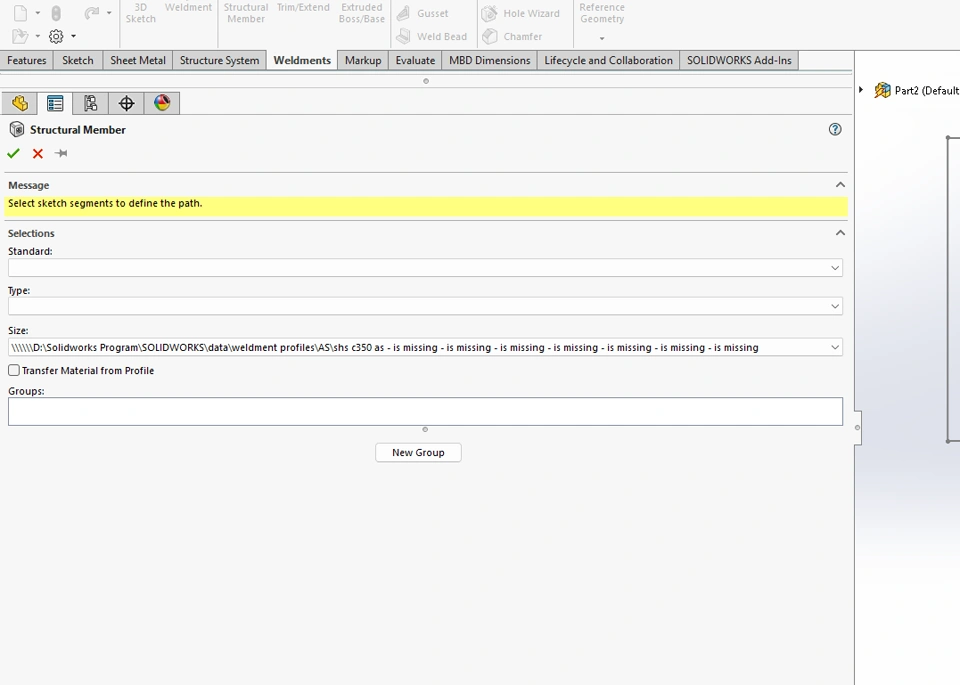Accept with the green OK checkmark
Viewport: 960px width, 685px height.
pyautogui.click(x=13, y=153)
